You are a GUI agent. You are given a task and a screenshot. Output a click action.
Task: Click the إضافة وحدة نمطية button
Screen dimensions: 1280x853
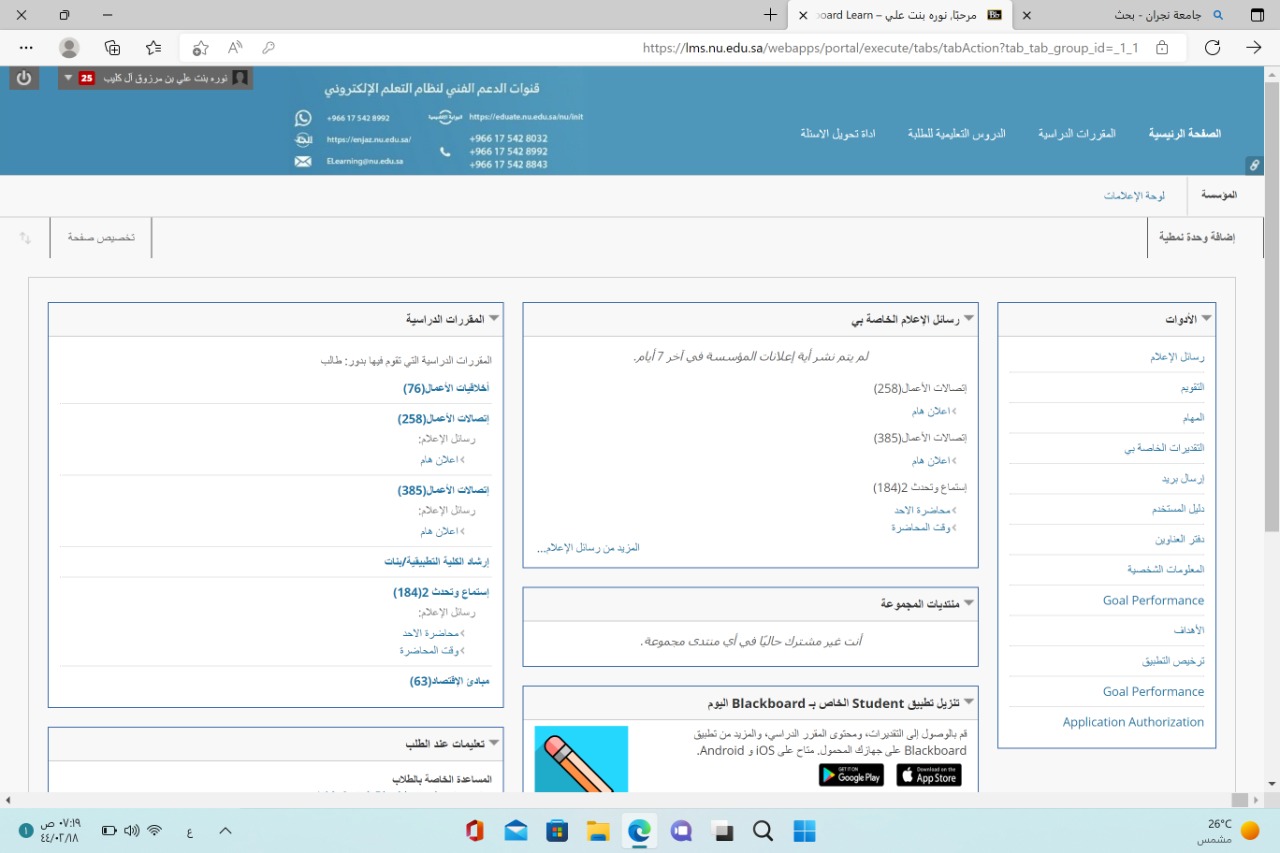pyautogui.click(x=1197, y=238)
